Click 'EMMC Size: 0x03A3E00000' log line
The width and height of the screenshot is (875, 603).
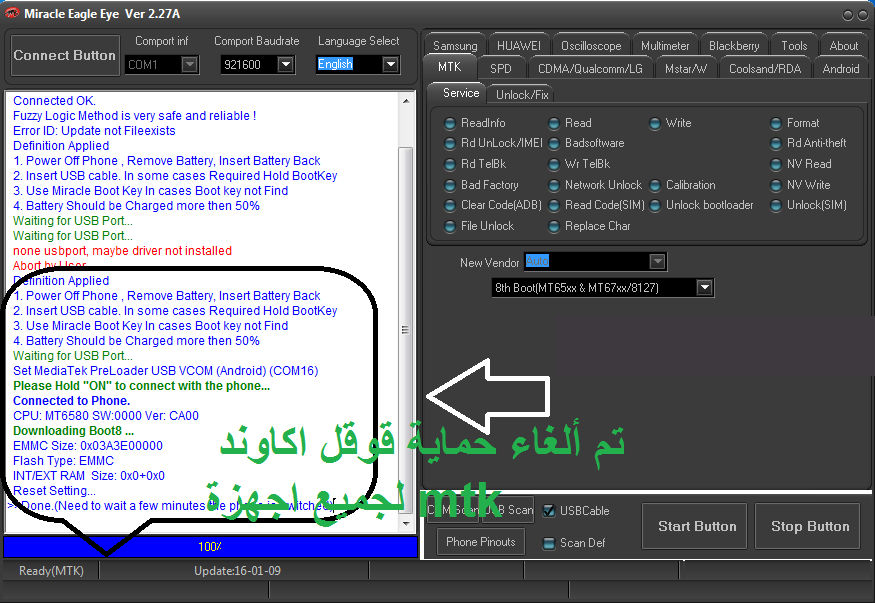pos(88,446)
